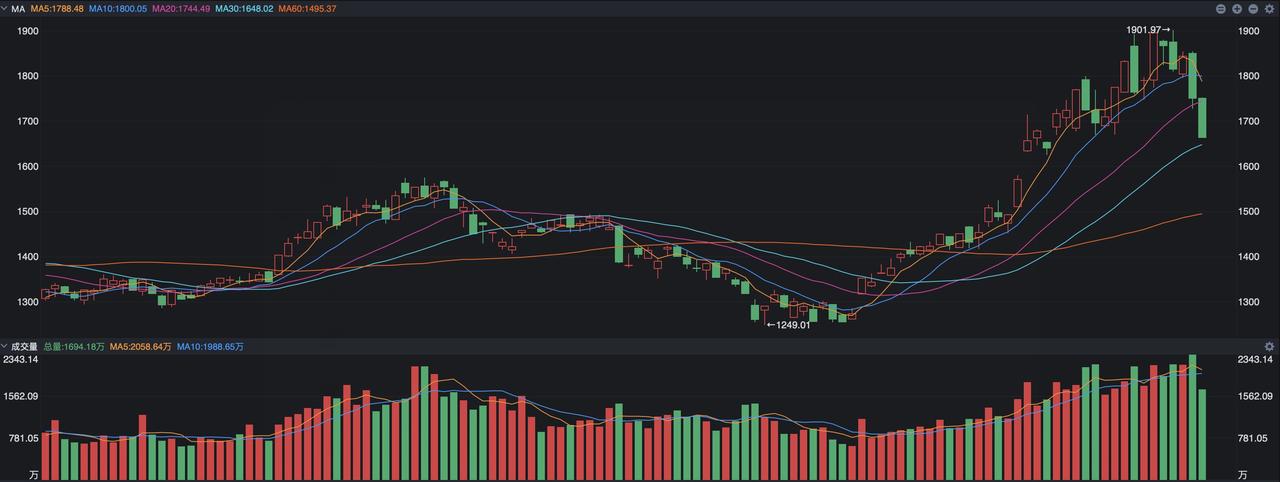Click the volume MA10:1988.65万 label
The height and width of the screenshot is (482, 1280).
pos(210,347)
